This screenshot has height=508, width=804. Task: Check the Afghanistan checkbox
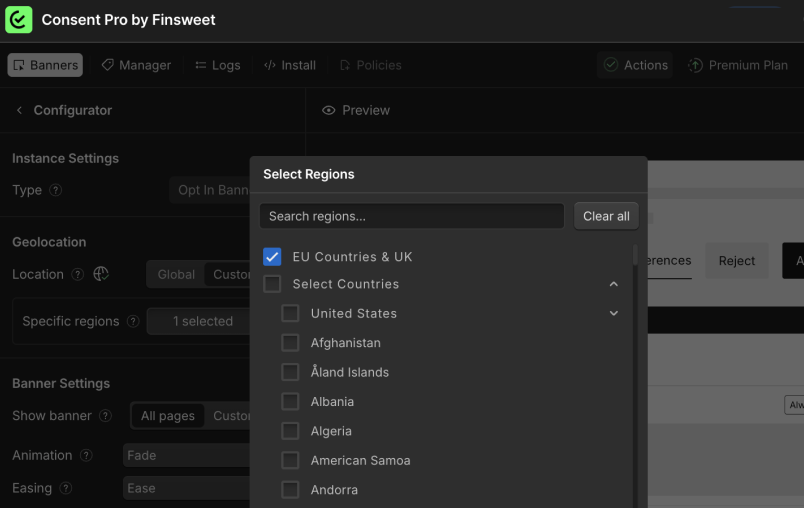click(x=290, y=343)
